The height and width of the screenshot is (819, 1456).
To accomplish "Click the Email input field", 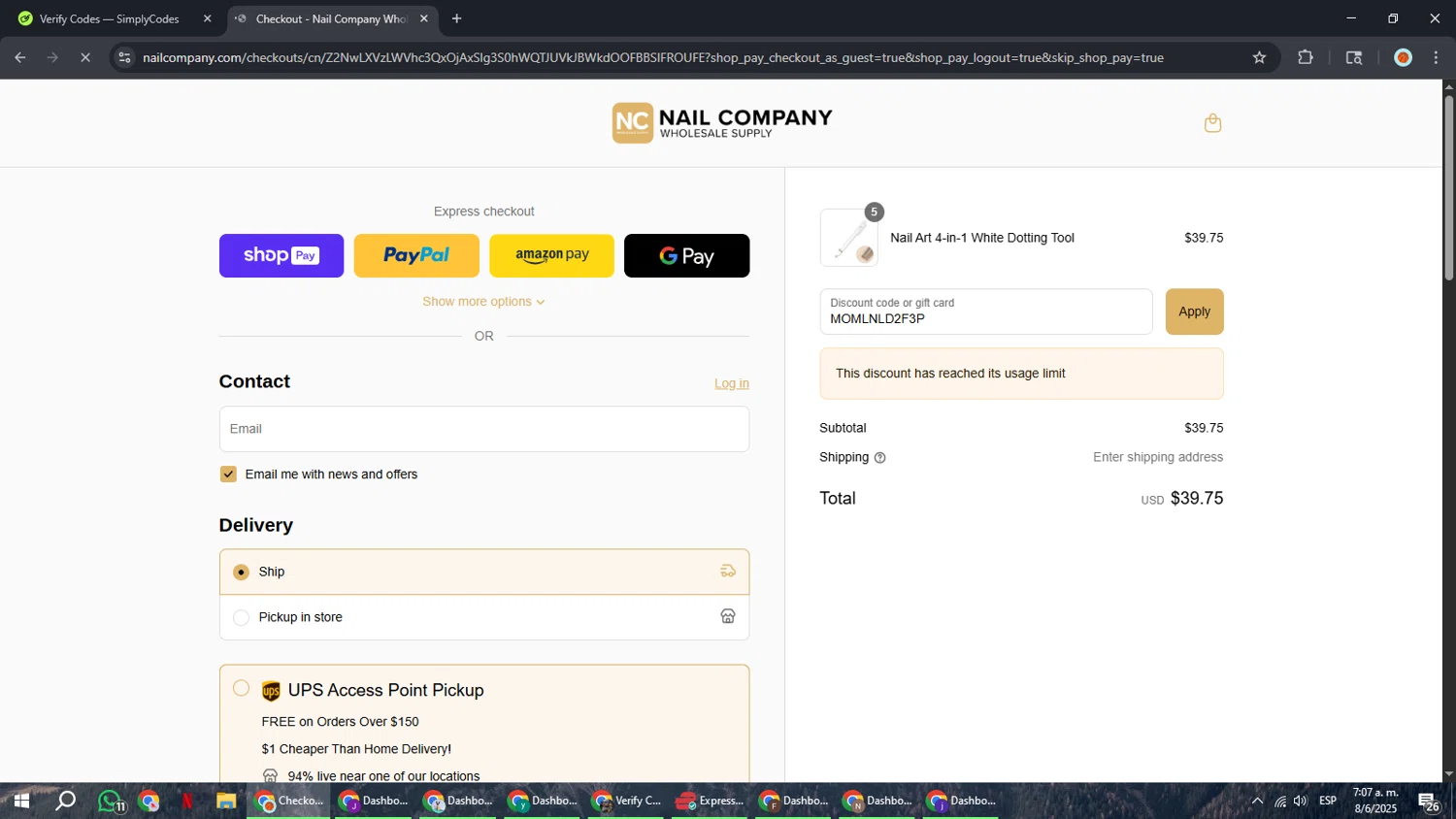I will 483,429.
